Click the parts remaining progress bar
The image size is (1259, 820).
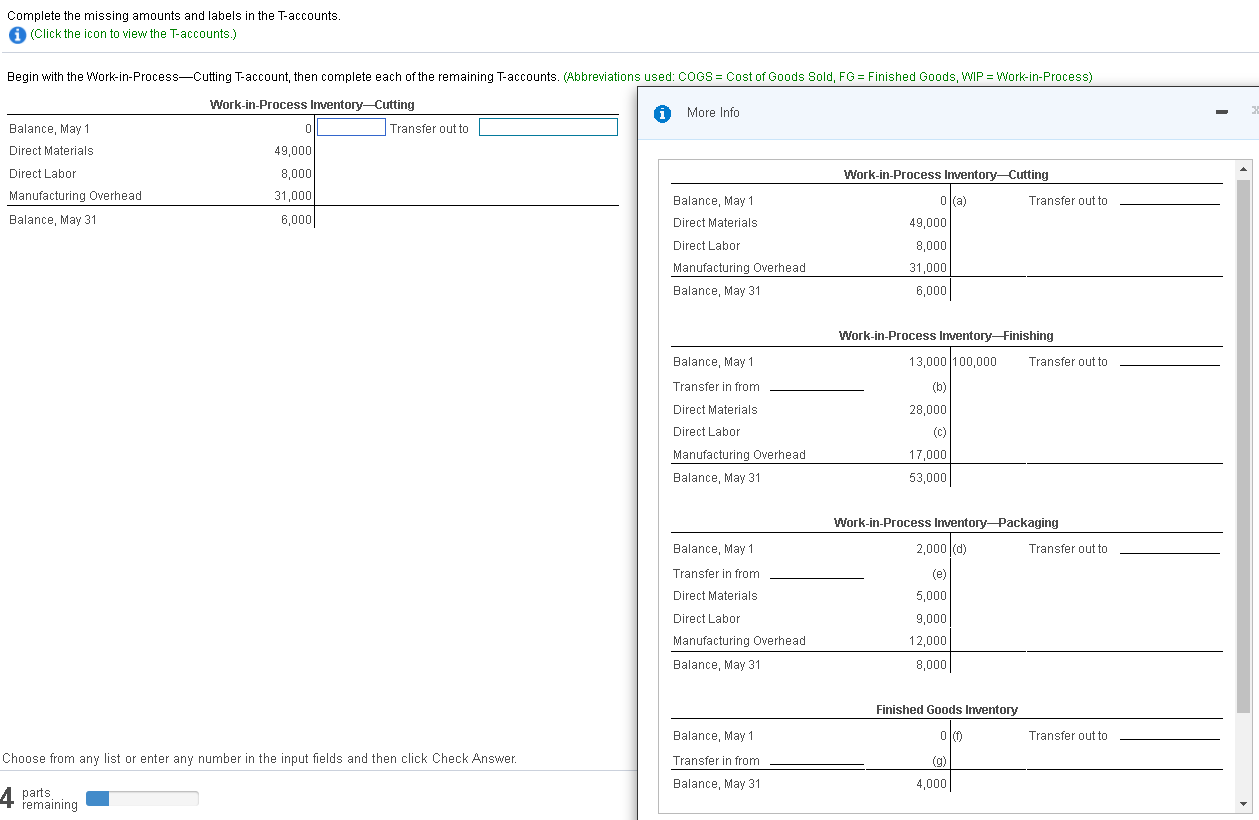click(x=142, y=798)
